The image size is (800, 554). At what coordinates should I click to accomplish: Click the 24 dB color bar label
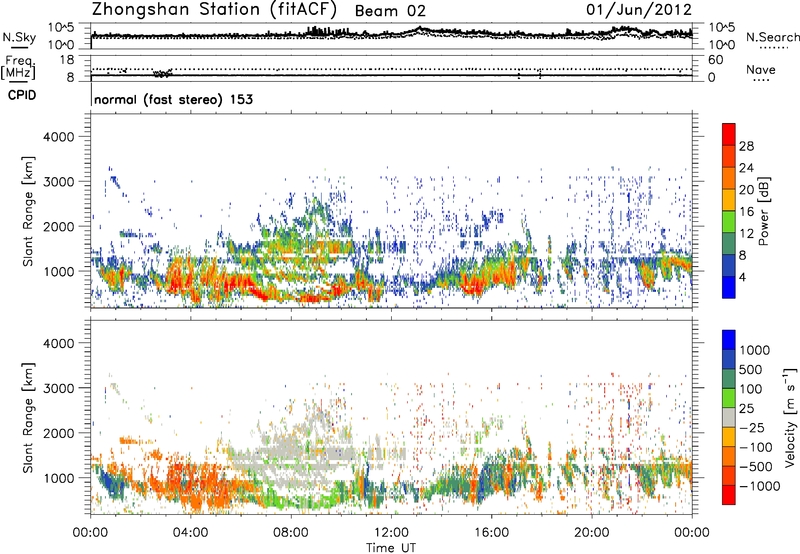(746, 168)
